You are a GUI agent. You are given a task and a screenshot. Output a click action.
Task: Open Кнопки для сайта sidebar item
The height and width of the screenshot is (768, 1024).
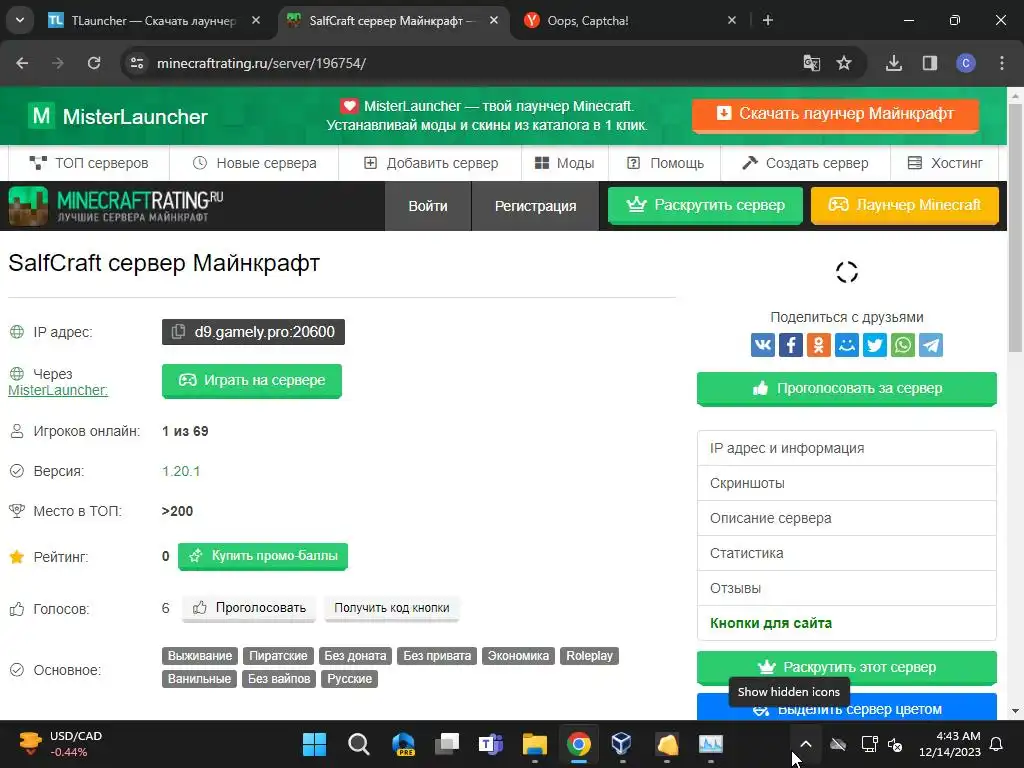846,623
